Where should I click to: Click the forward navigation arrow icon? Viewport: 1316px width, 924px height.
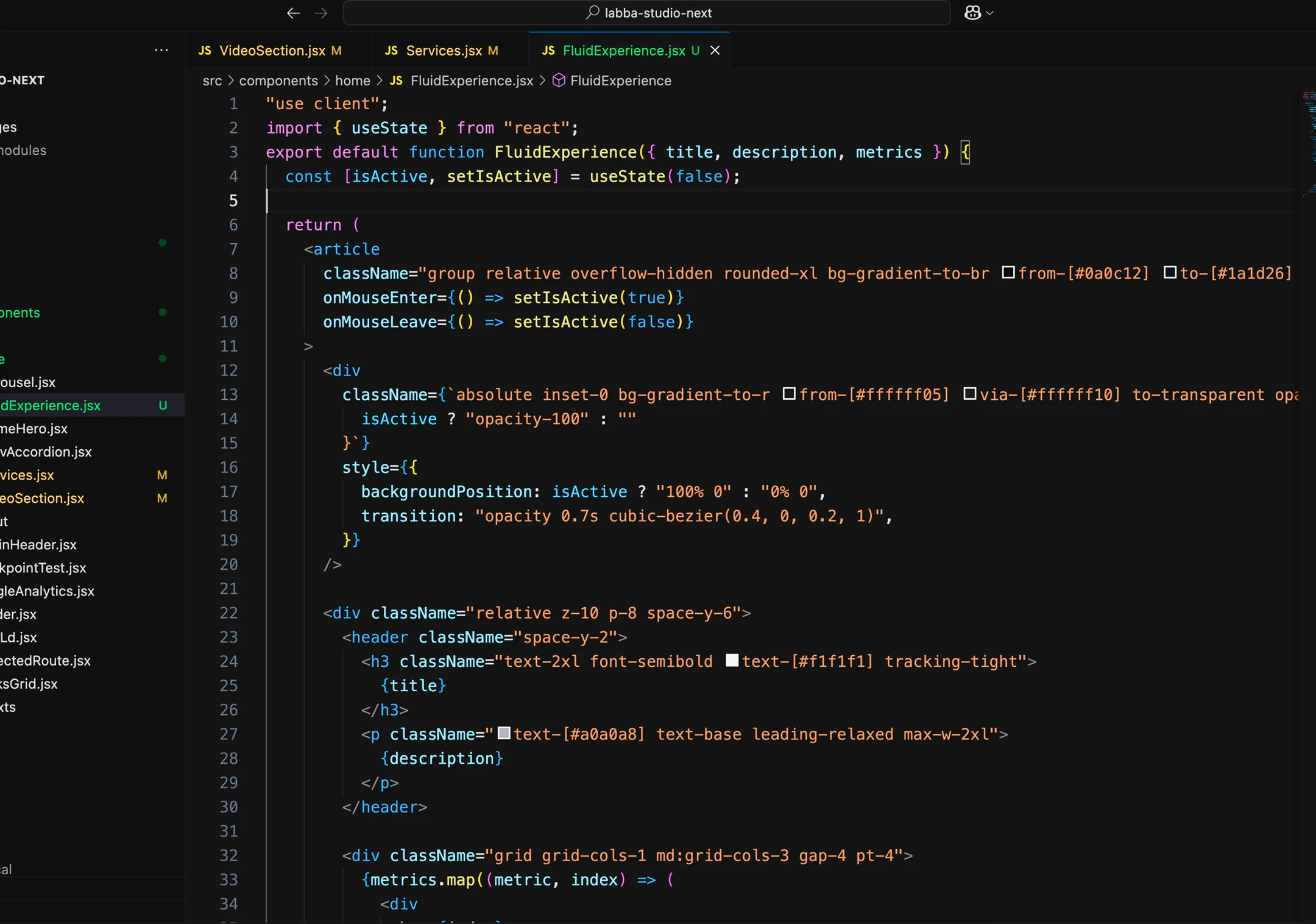[322, 13]
